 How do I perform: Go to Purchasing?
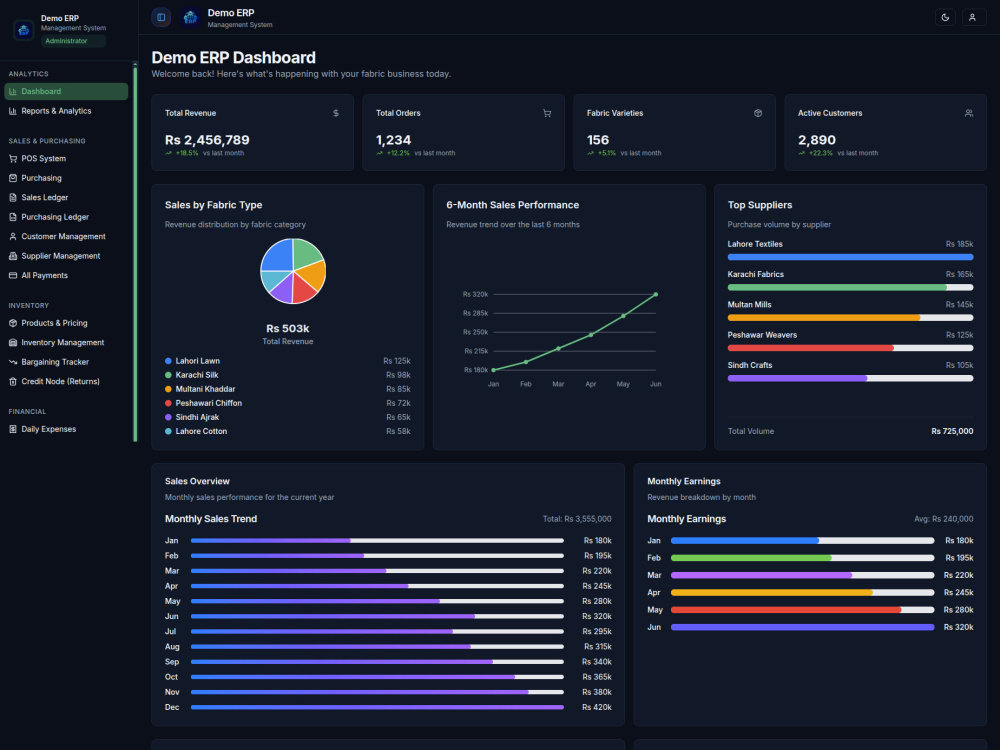66,178
